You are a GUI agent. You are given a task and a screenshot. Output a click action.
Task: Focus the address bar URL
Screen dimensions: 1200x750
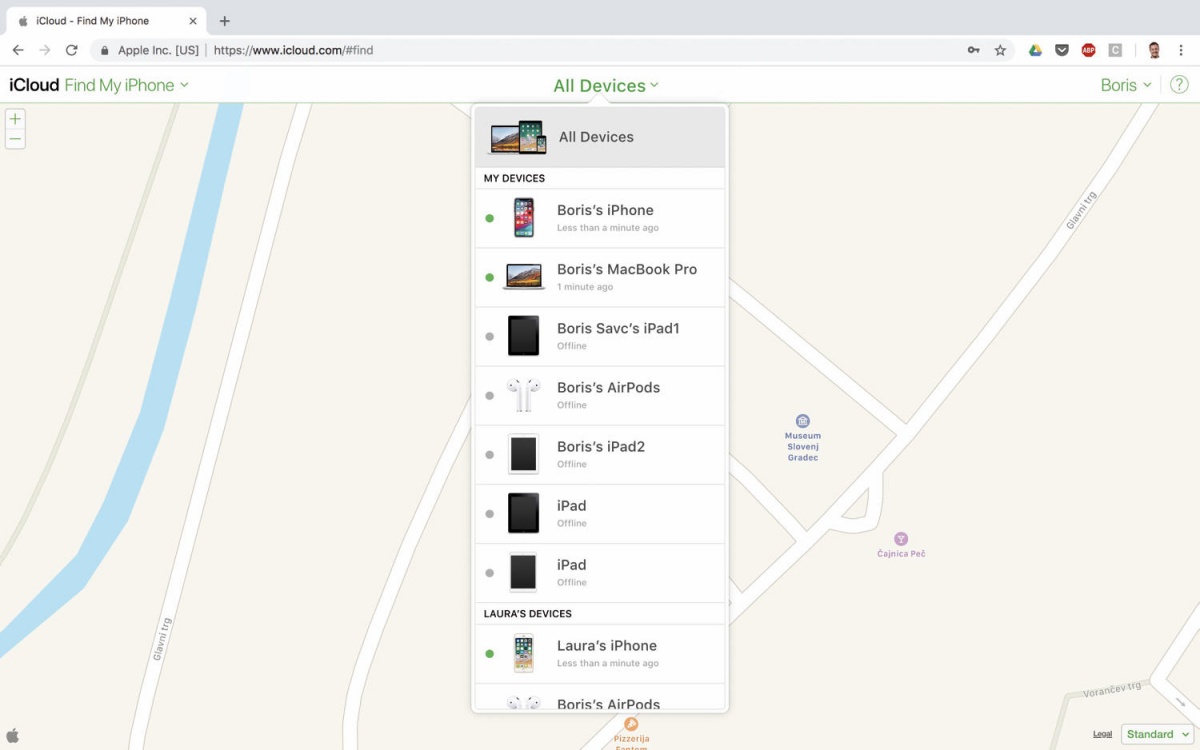point(293,50)
